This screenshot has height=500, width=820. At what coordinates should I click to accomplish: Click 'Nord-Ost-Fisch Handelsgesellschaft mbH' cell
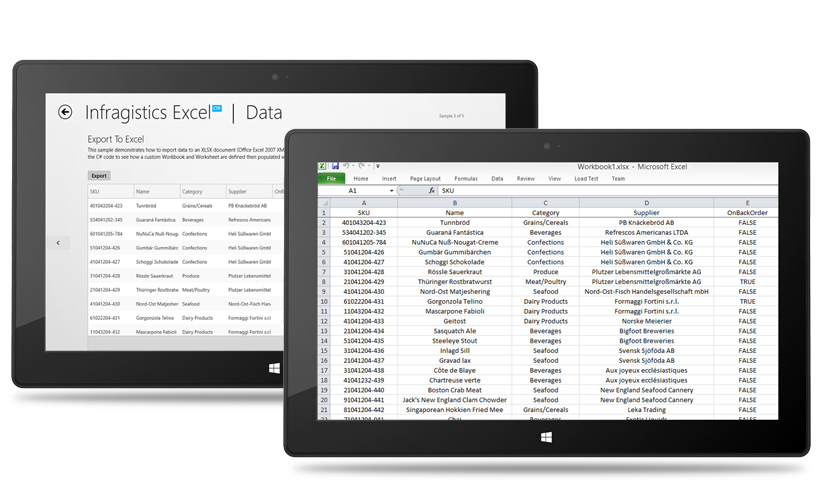pos(646,291)
